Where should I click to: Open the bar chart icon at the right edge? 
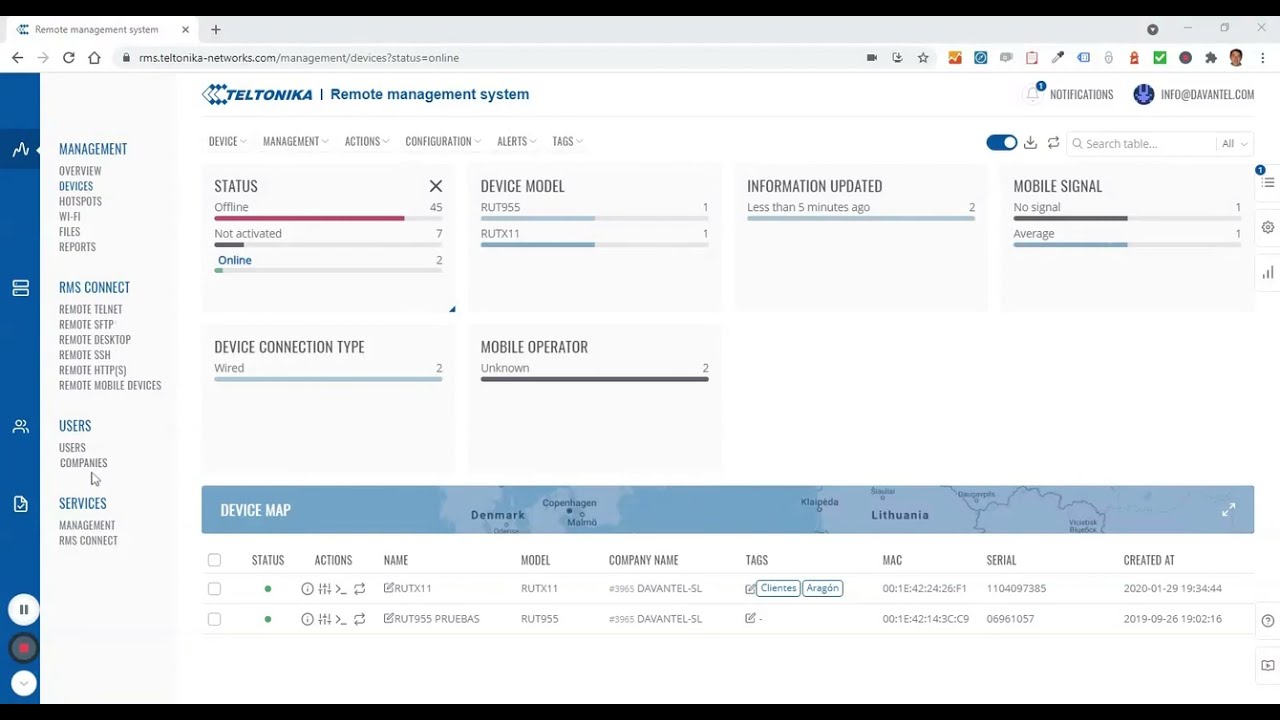(1267, 272)
